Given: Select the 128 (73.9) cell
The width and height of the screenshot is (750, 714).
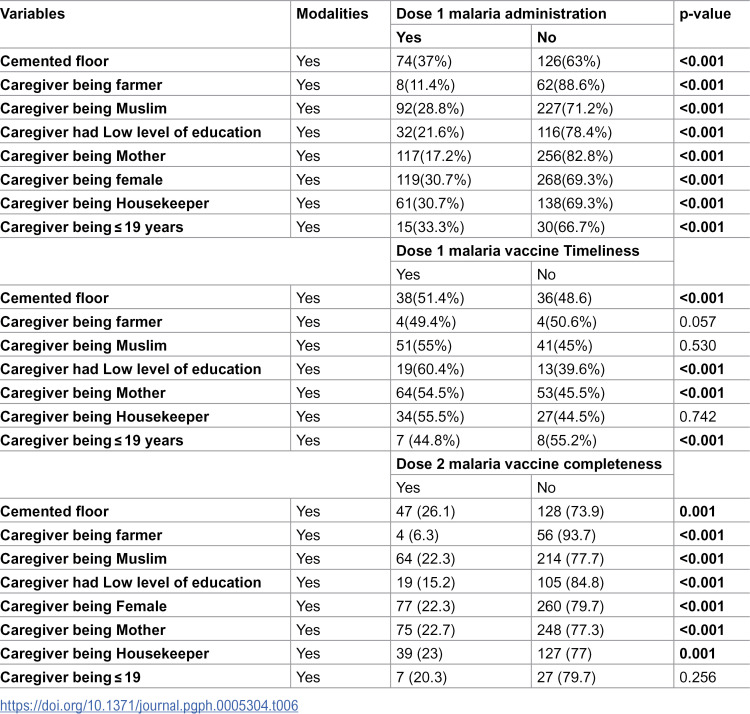Looking at the screenshot, I should tap(570, 511).
